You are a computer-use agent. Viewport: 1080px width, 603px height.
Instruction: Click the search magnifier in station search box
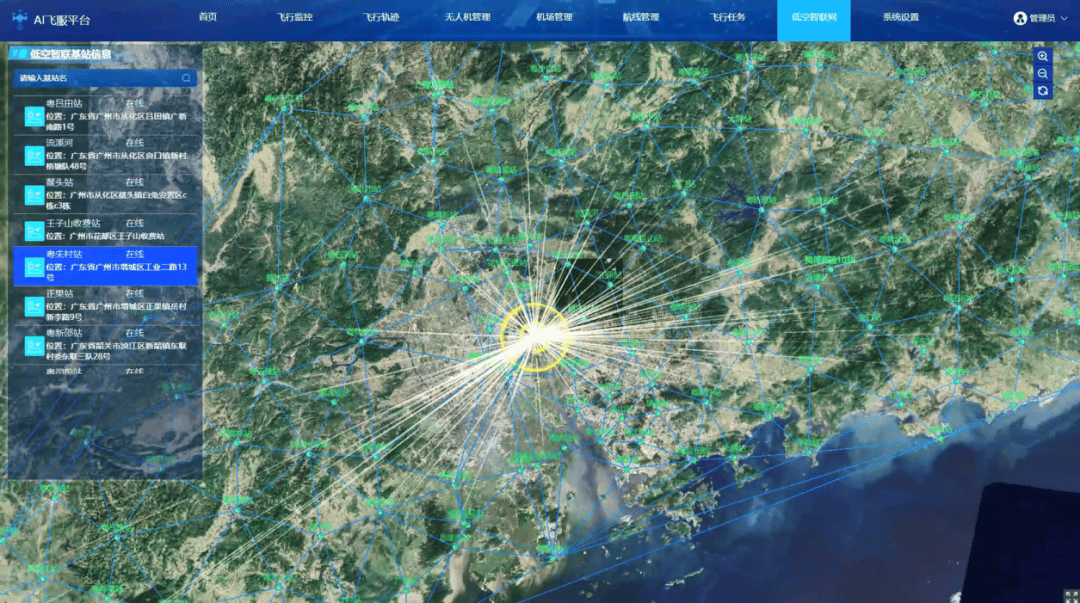pos(186,78)
